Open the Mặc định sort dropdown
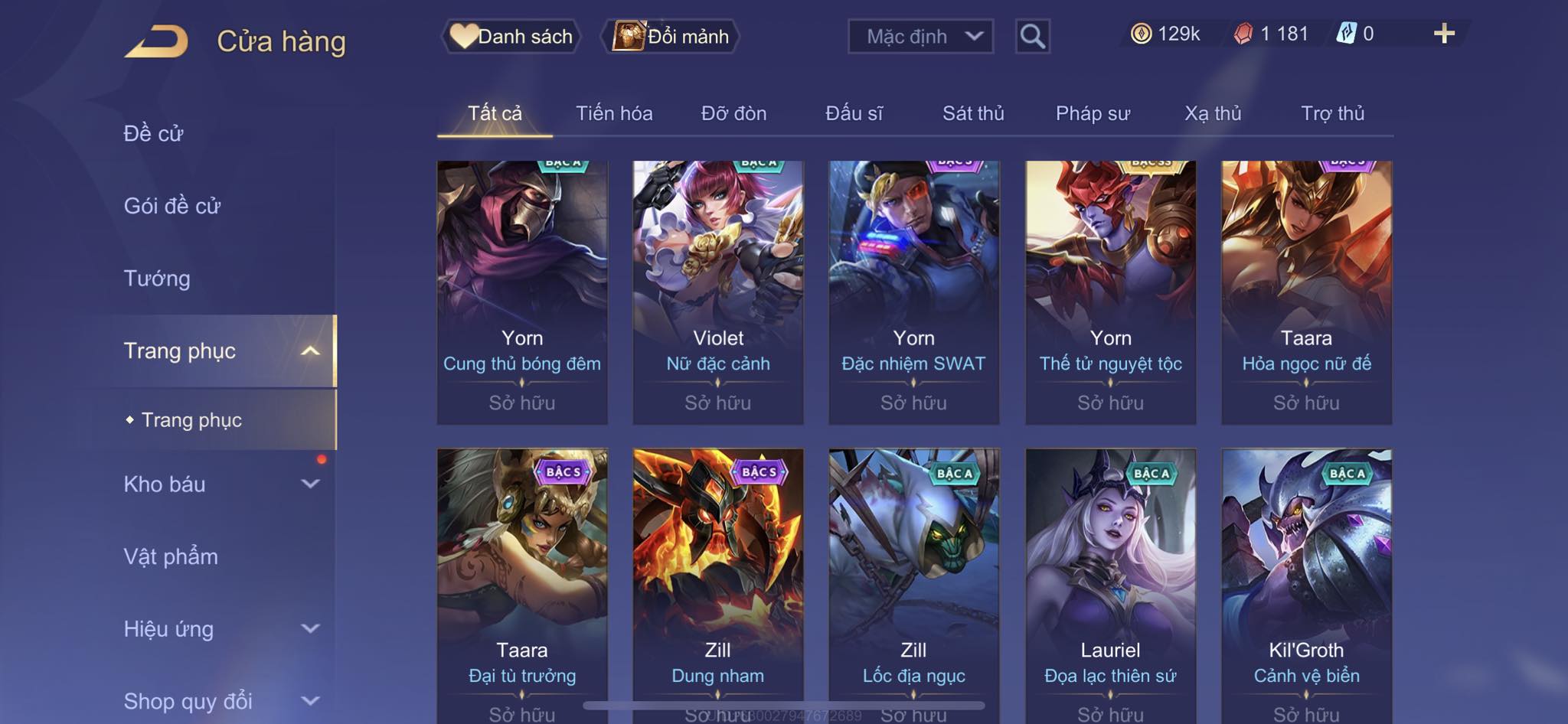The height and width of the screenshot is (724, 1568). (920, 36)
